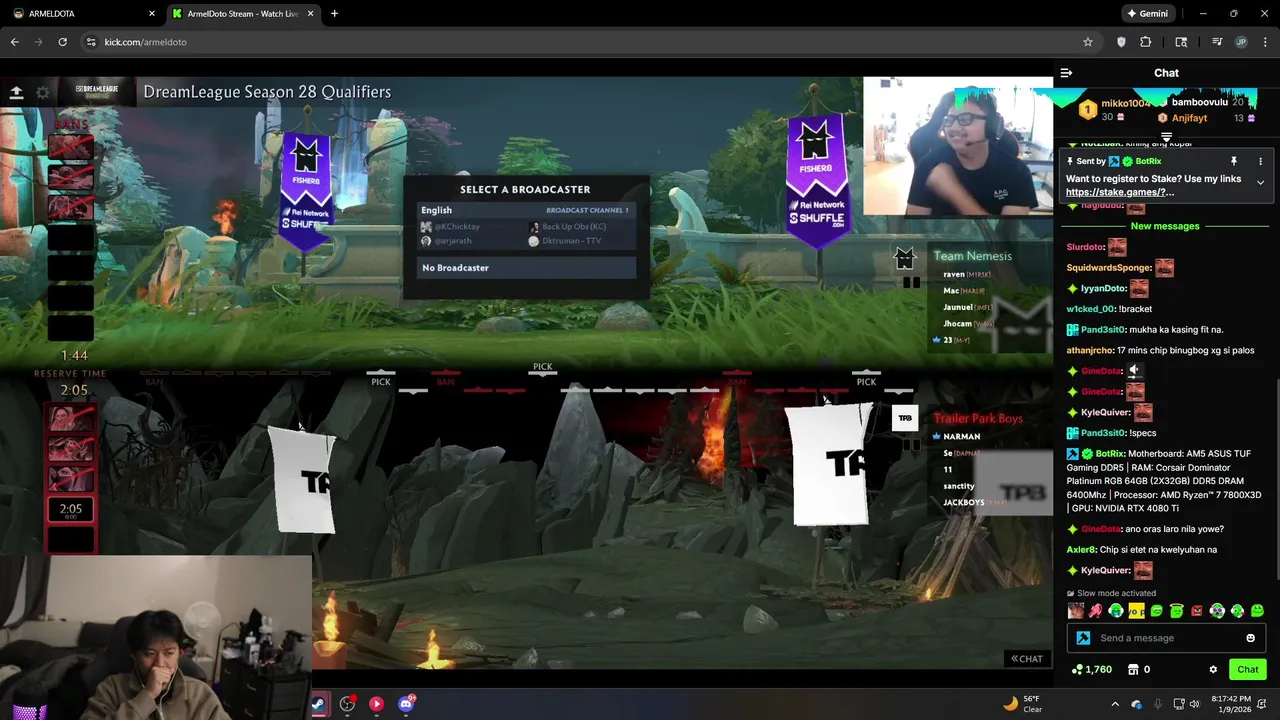Show hidden system tray icons

click(1115, 704)
